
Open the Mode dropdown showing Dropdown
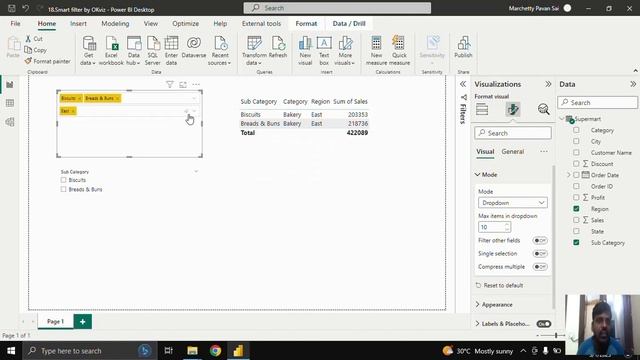pos(512,203)
